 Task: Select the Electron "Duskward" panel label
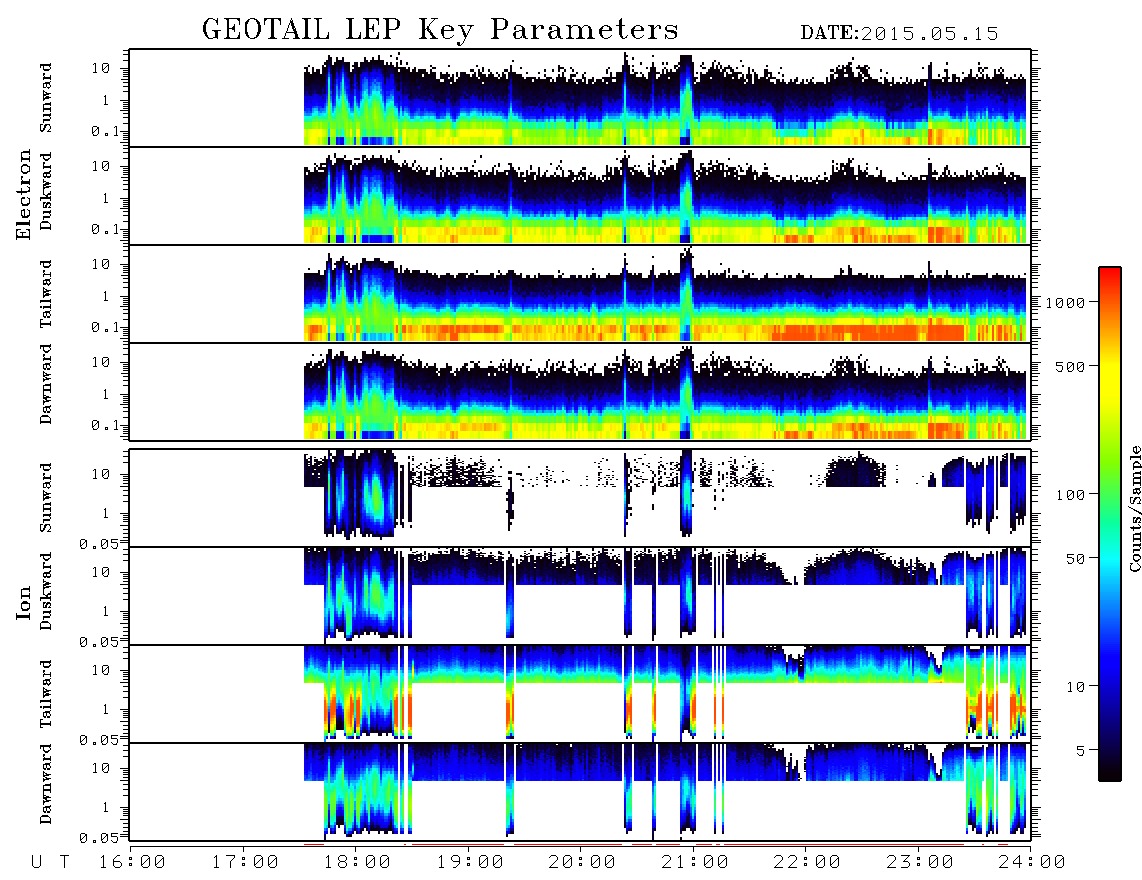click(46, 192)
